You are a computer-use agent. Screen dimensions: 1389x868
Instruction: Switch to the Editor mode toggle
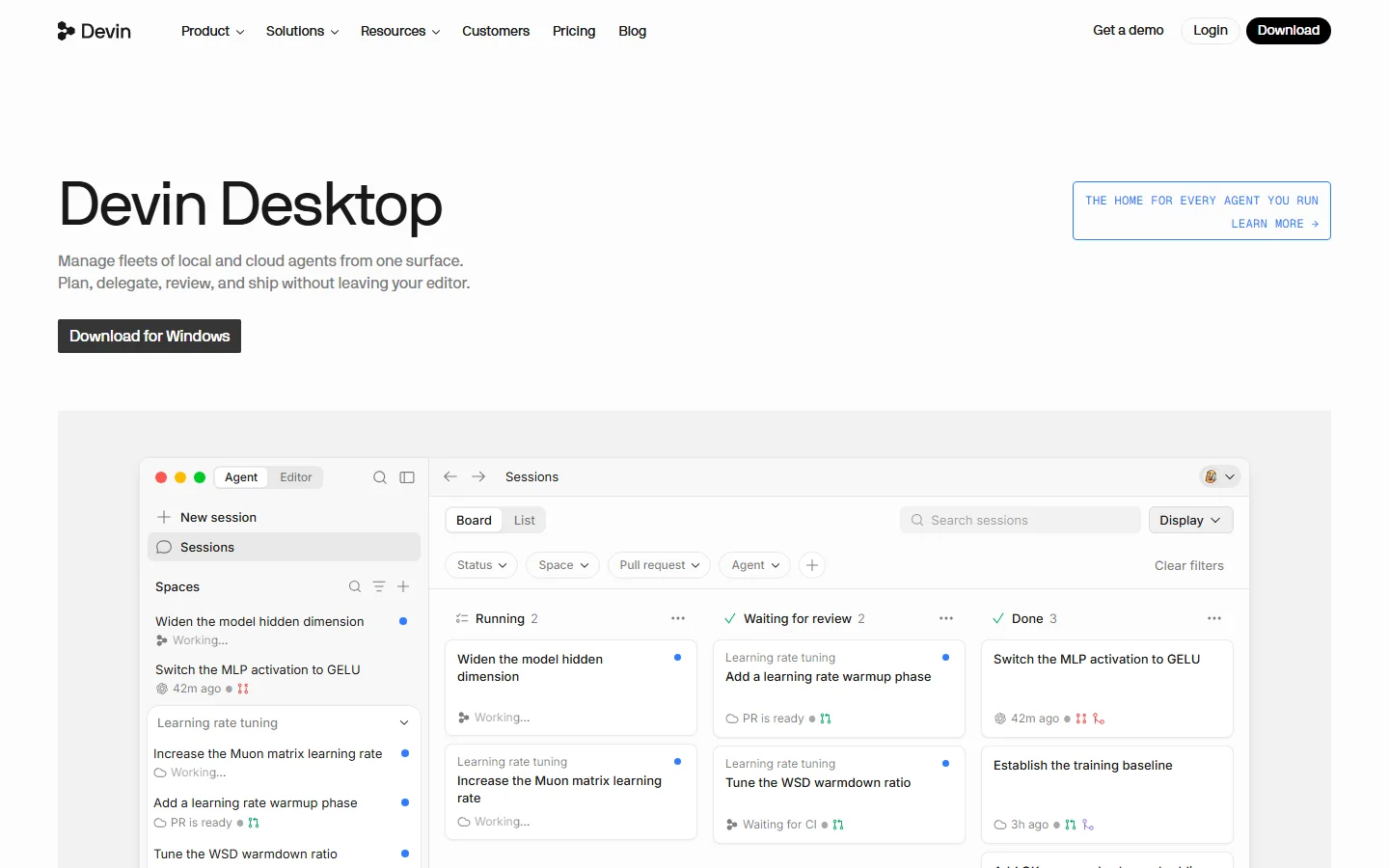point(296,477)
